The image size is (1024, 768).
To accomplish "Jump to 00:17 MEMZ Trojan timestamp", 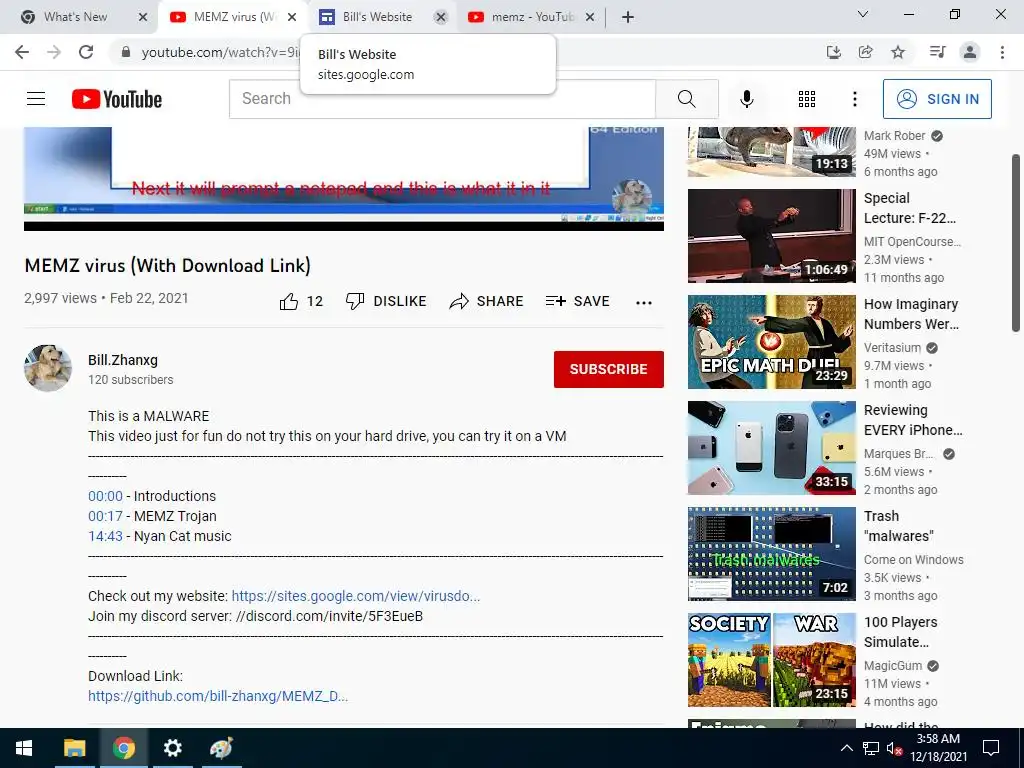I will tap(105, 516).
